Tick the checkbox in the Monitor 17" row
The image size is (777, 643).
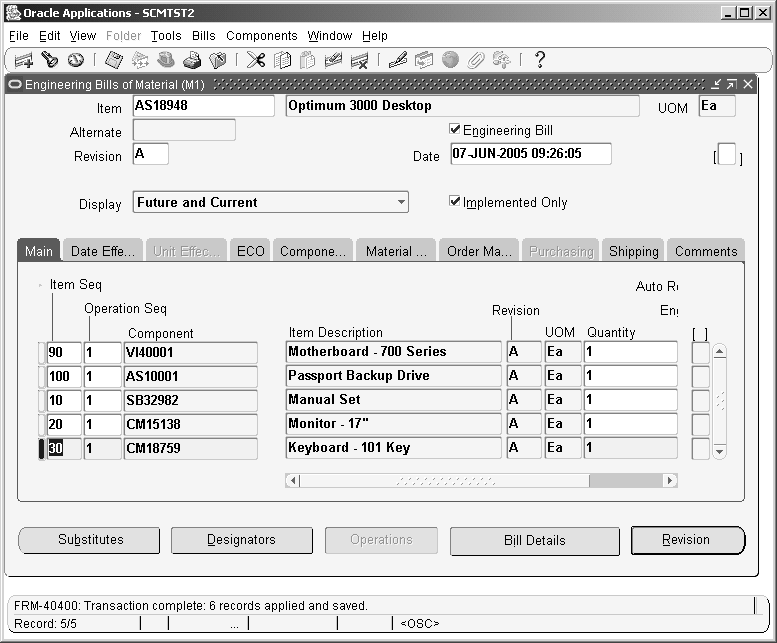pos(701,424)
